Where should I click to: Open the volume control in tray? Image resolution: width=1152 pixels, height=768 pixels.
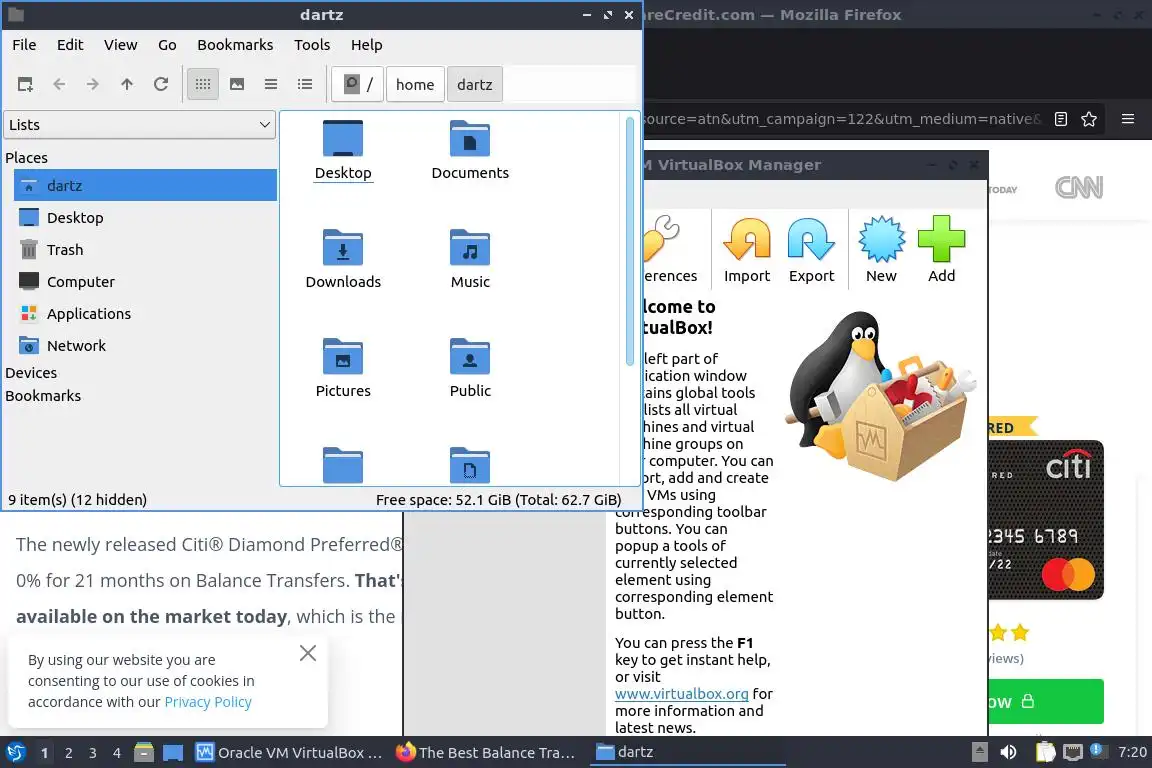tap(1008, 753)
